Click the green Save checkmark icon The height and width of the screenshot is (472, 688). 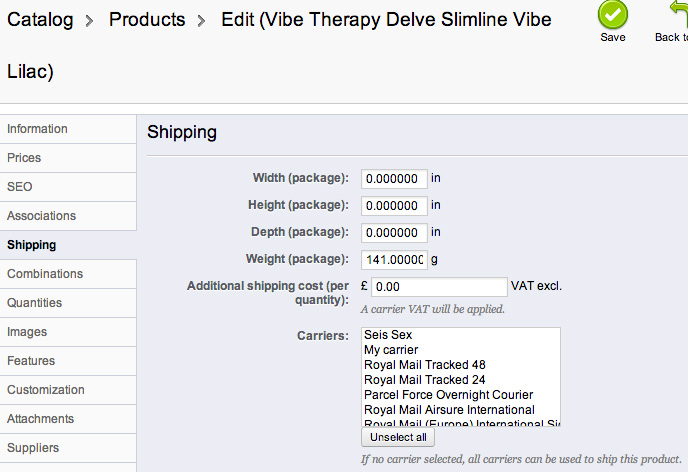point(612,15)
